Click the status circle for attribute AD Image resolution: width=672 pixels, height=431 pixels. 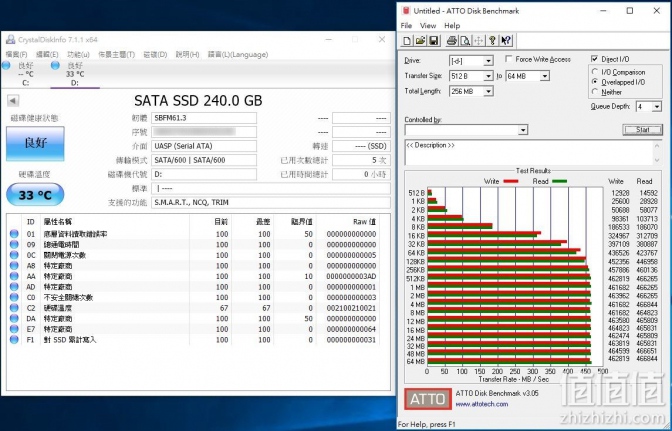click(14, 287)
